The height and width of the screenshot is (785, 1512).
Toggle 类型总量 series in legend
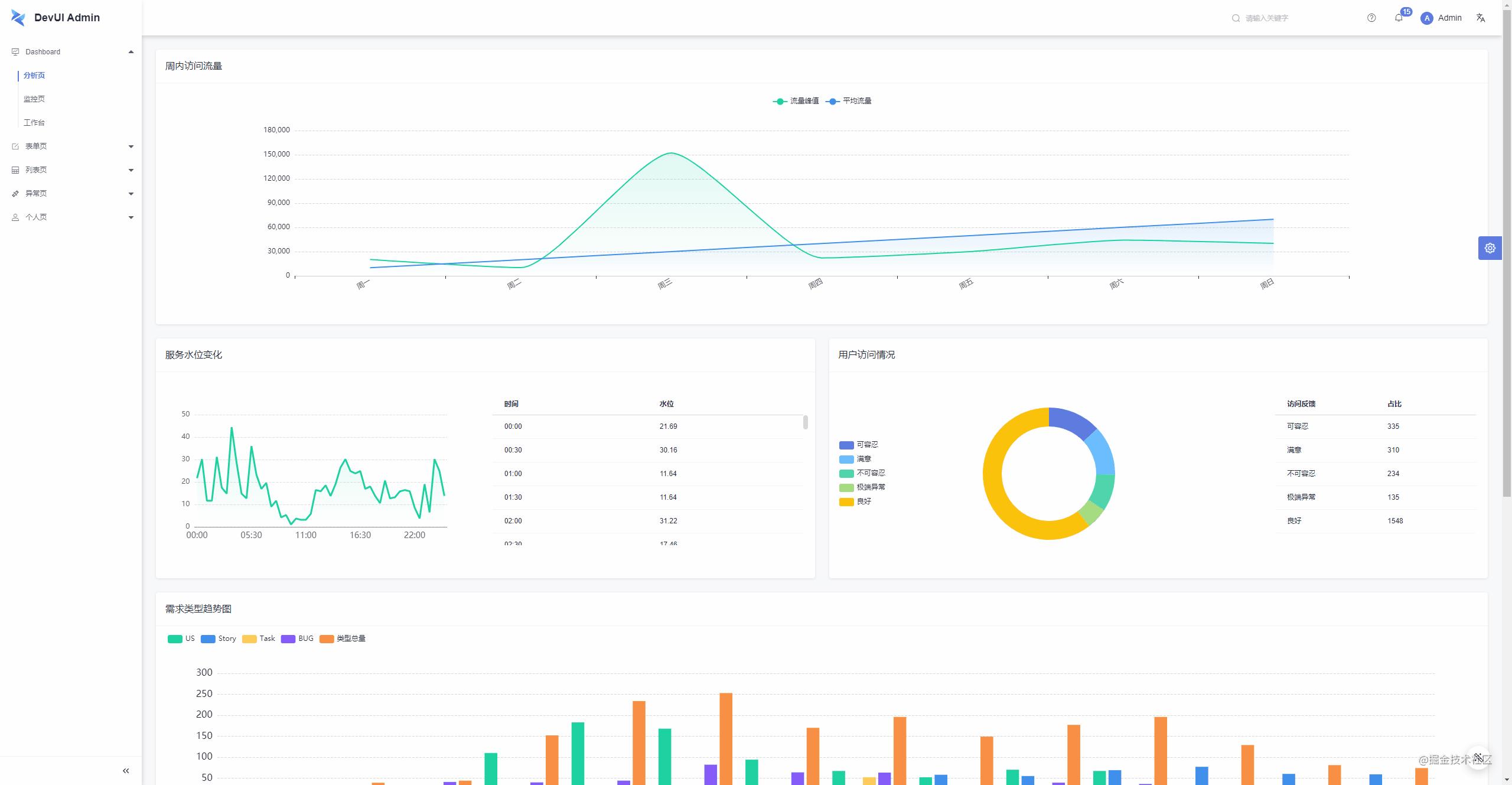[x=343, y=639]
